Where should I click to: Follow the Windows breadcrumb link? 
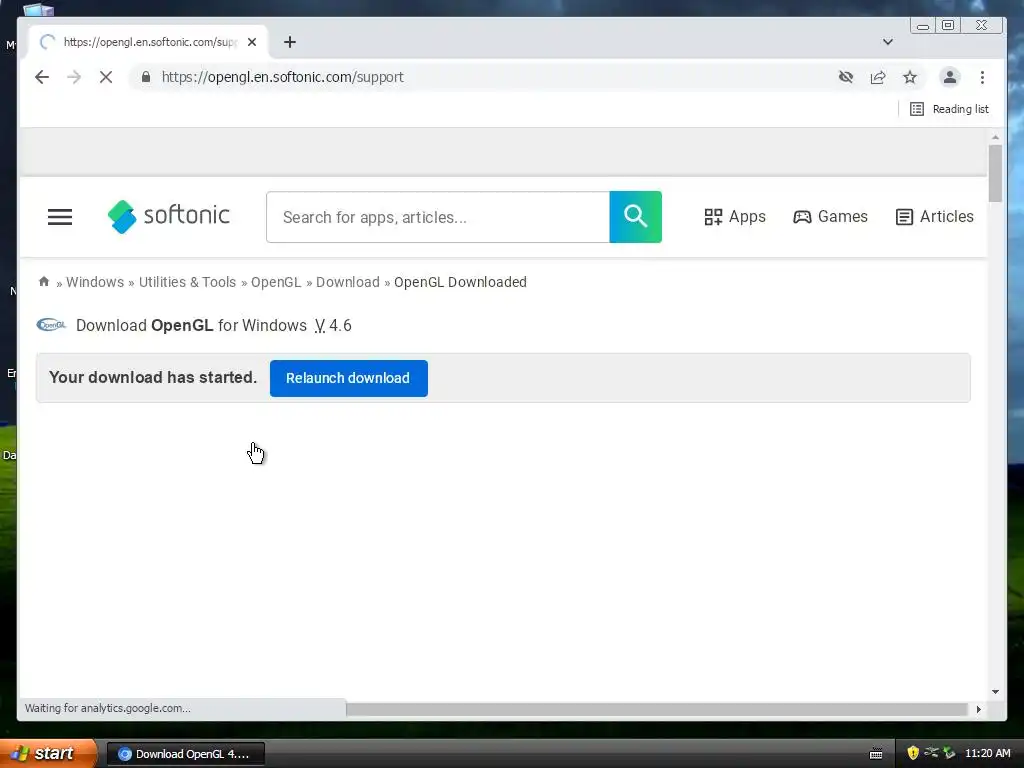95,282
